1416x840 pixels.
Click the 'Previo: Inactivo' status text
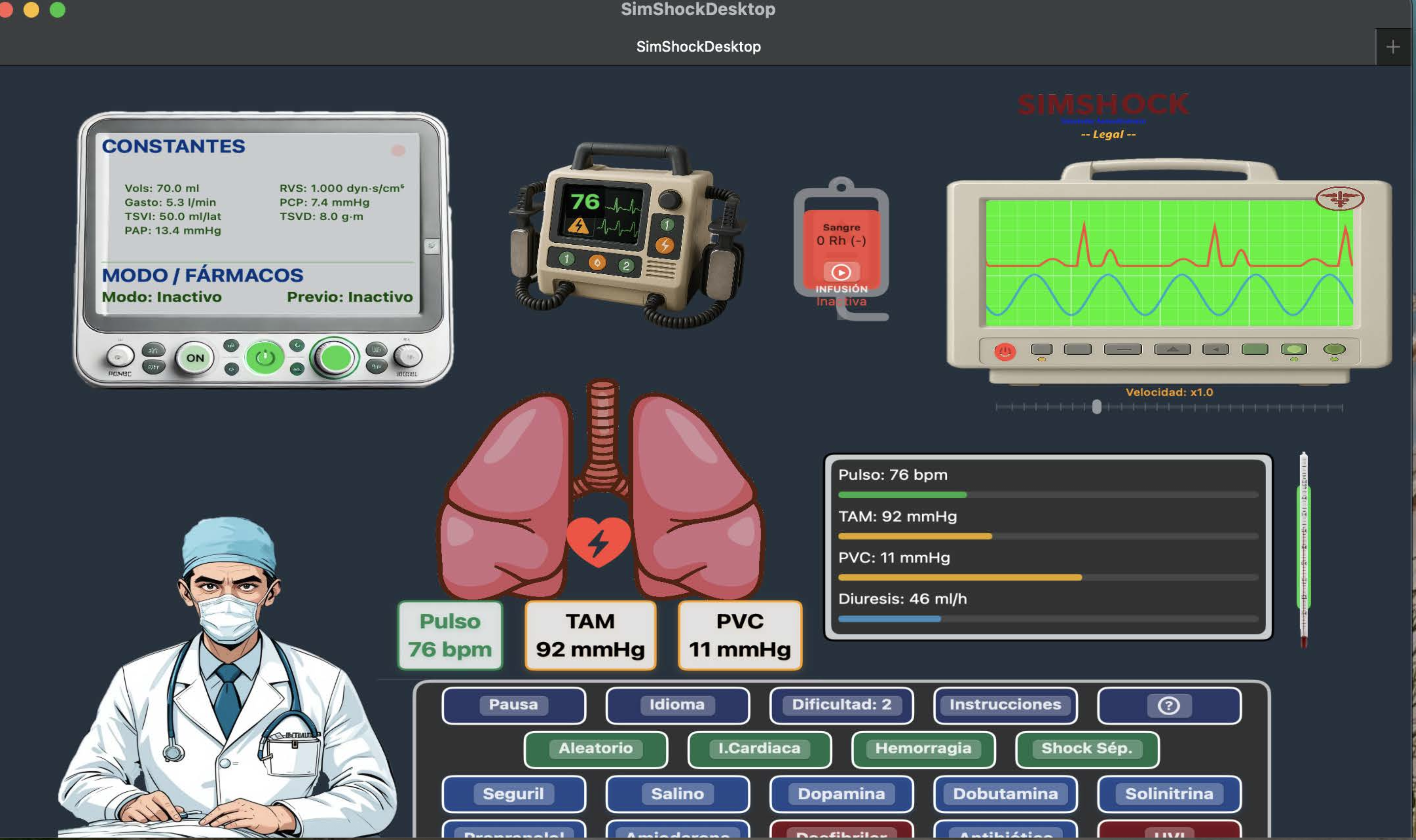tap(349, 297)
